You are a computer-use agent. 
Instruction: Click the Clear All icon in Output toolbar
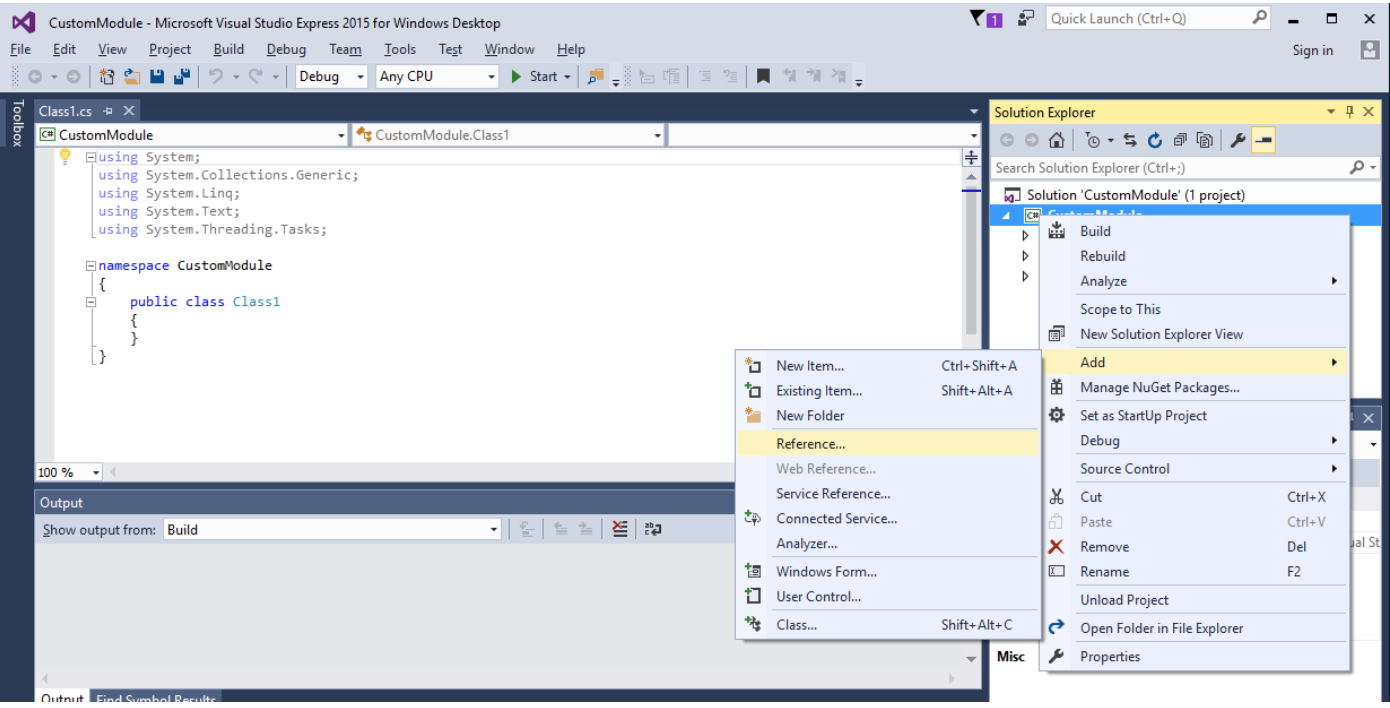click(620, 530)
